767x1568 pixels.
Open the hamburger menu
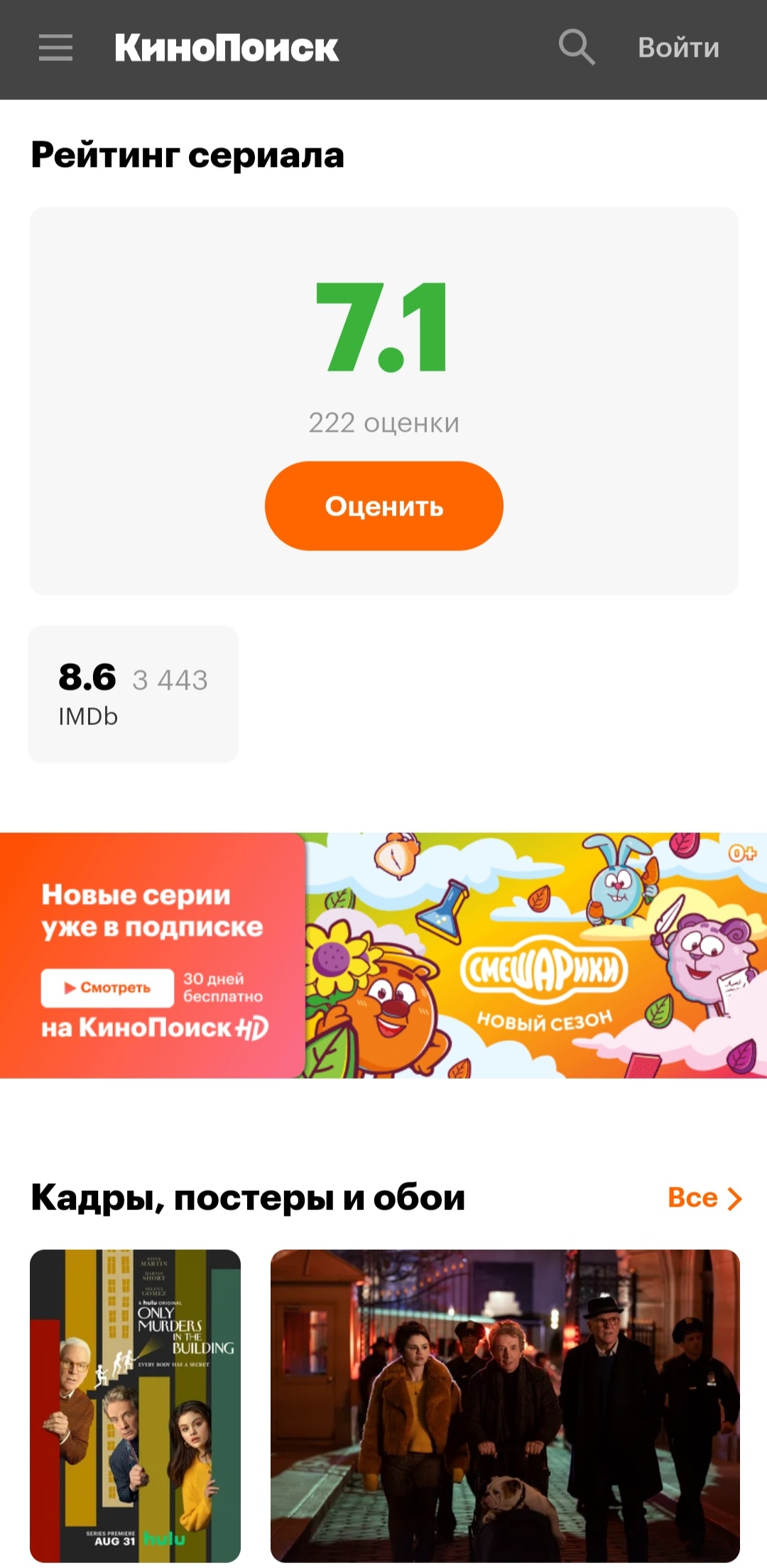(55, 48)
